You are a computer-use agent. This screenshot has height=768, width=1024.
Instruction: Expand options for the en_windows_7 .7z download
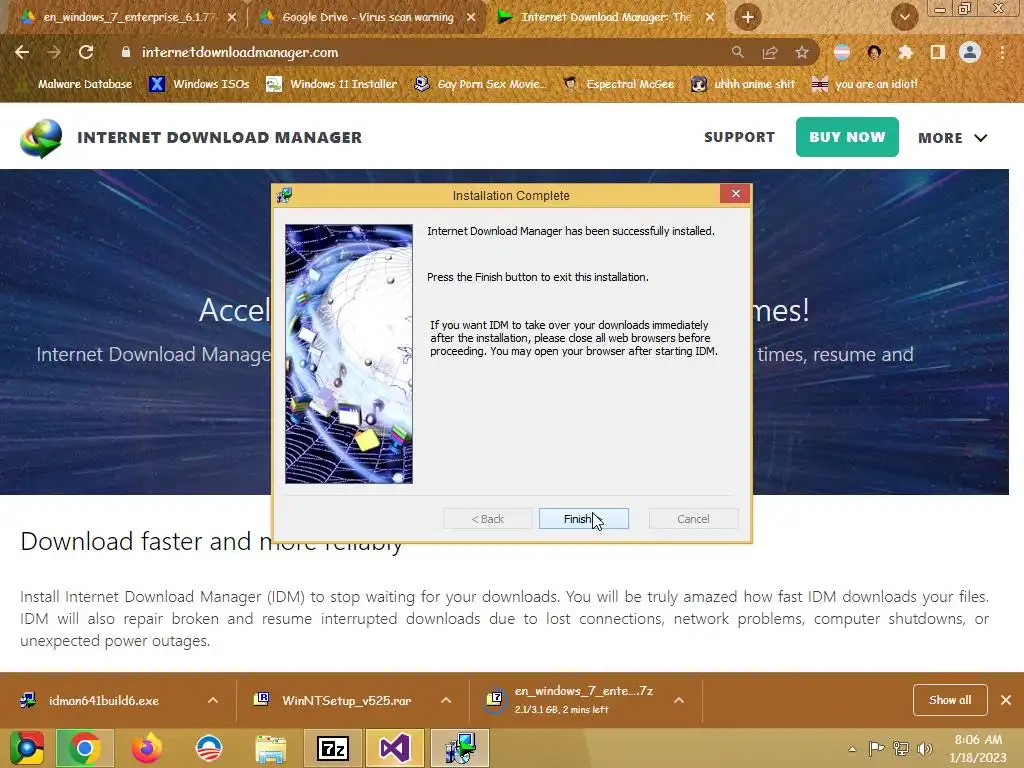679,700
